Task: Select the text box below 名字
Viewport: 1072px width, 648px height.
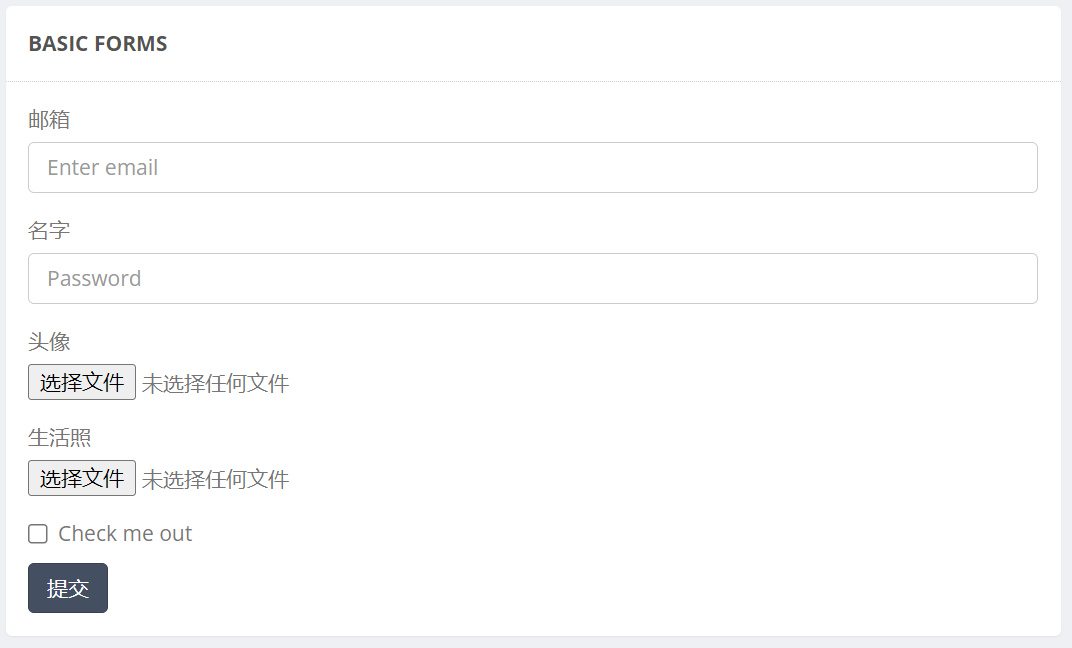Action: (532, 278)
